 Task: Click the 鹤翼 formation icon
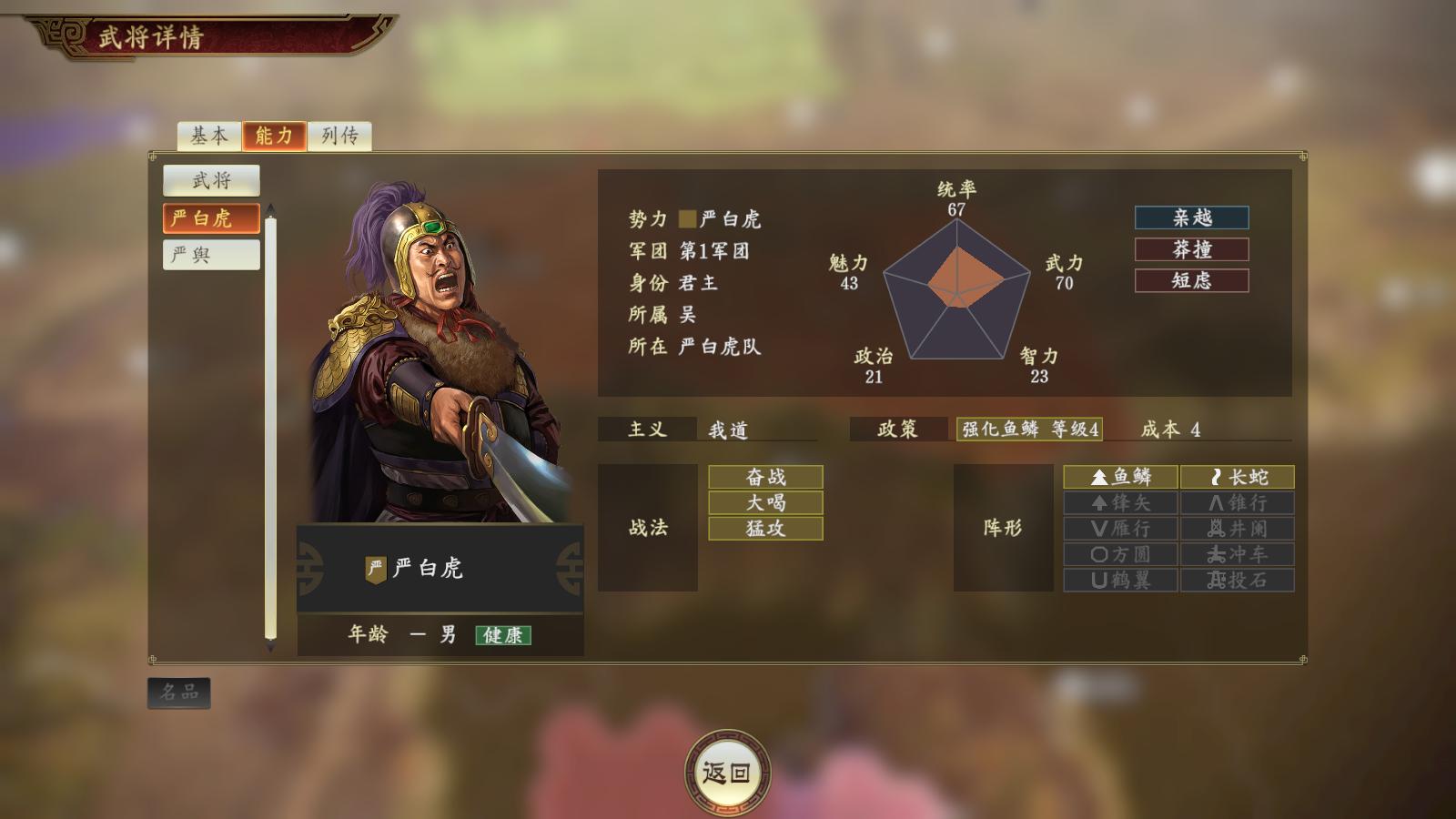coord(1121,580)
